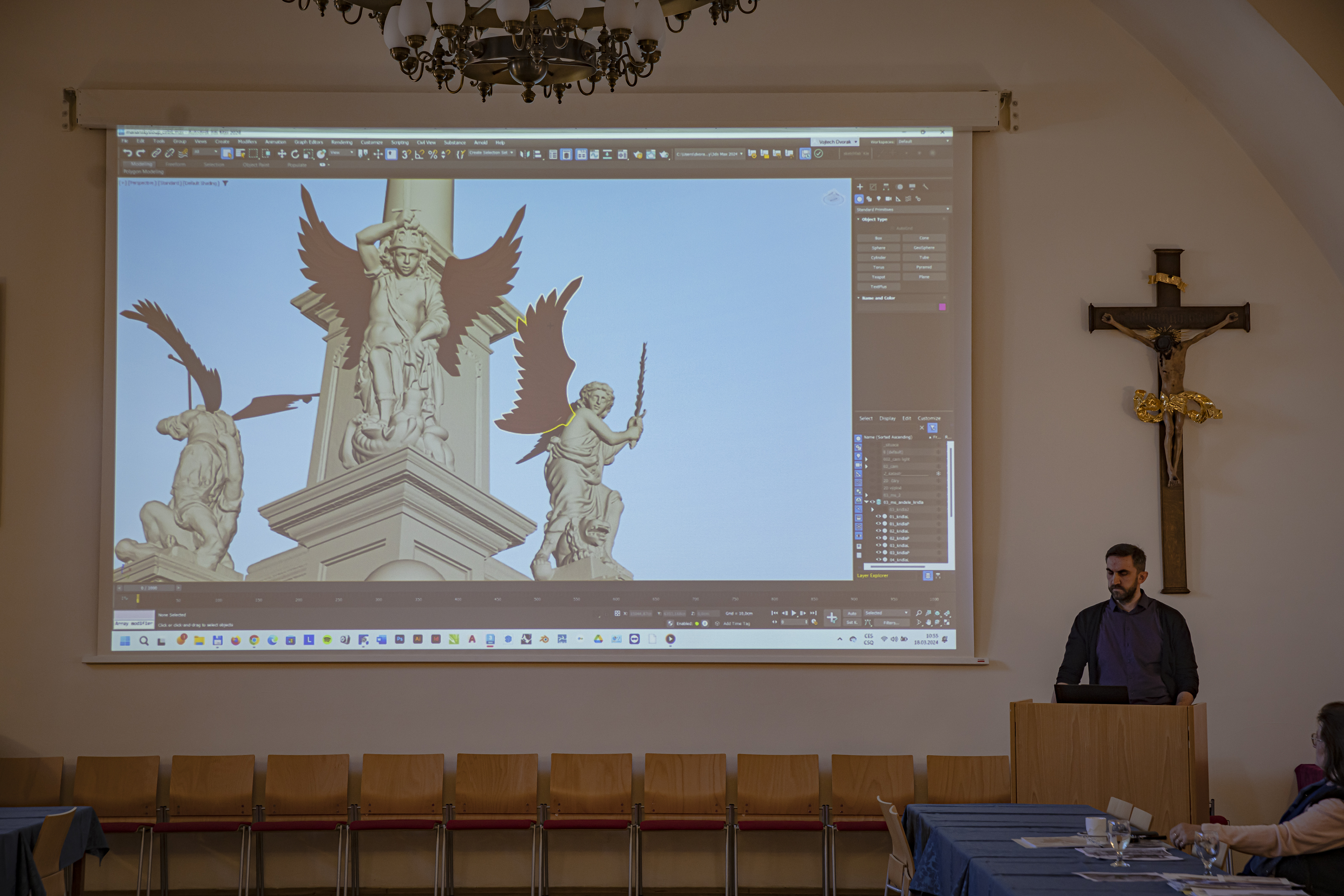This screenshot has height=896, width=1344.
Task: Undo the last action in toolbar
Action: 127,153
